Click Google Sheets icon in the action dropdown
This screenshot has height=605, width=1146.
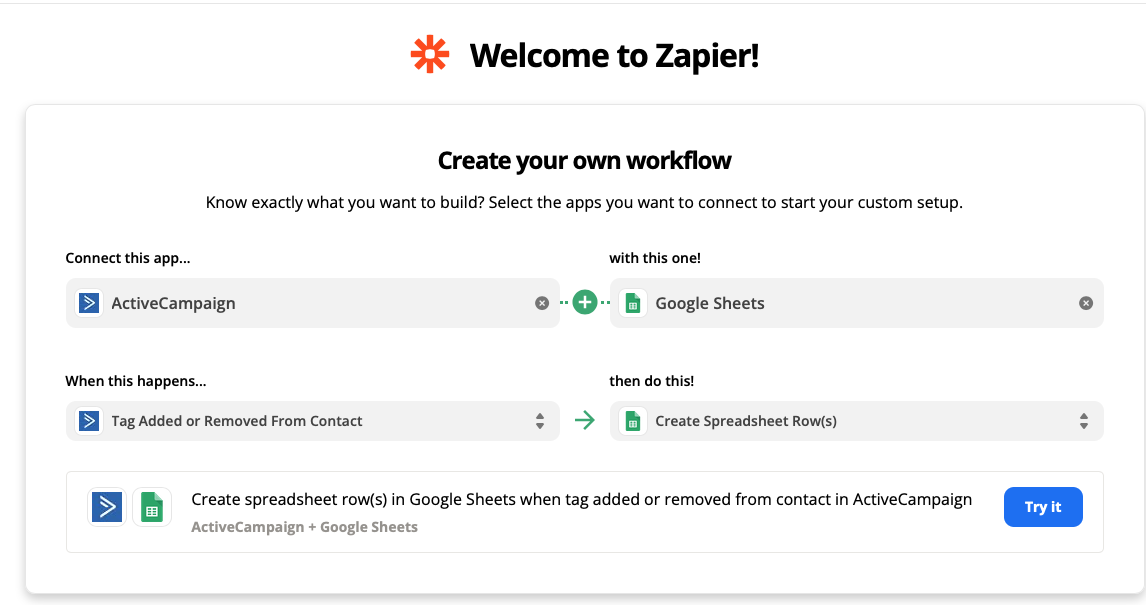(x=633, y=421)
